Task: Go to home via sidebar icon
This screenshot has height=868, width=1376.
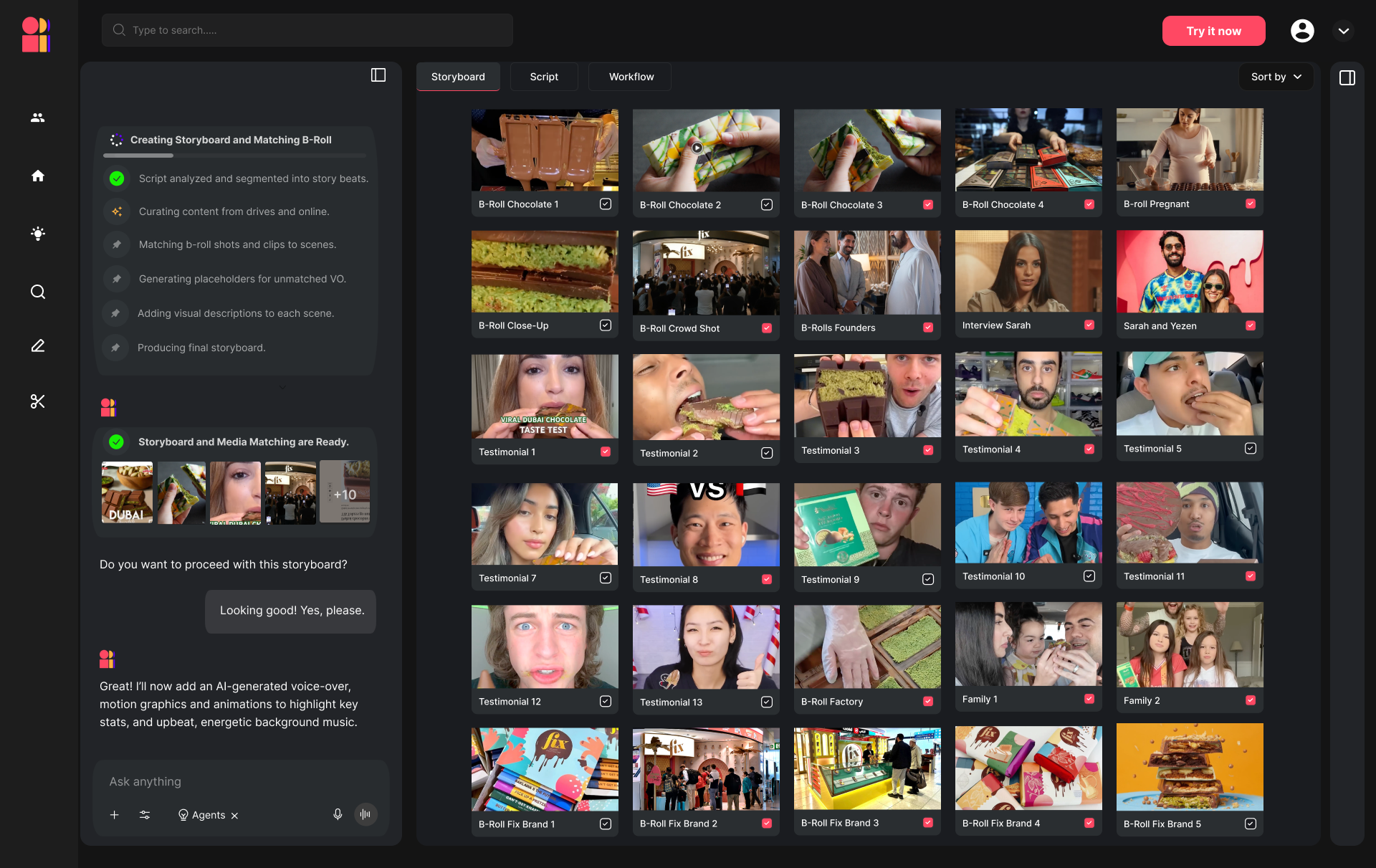Action: tap(38, 176)
